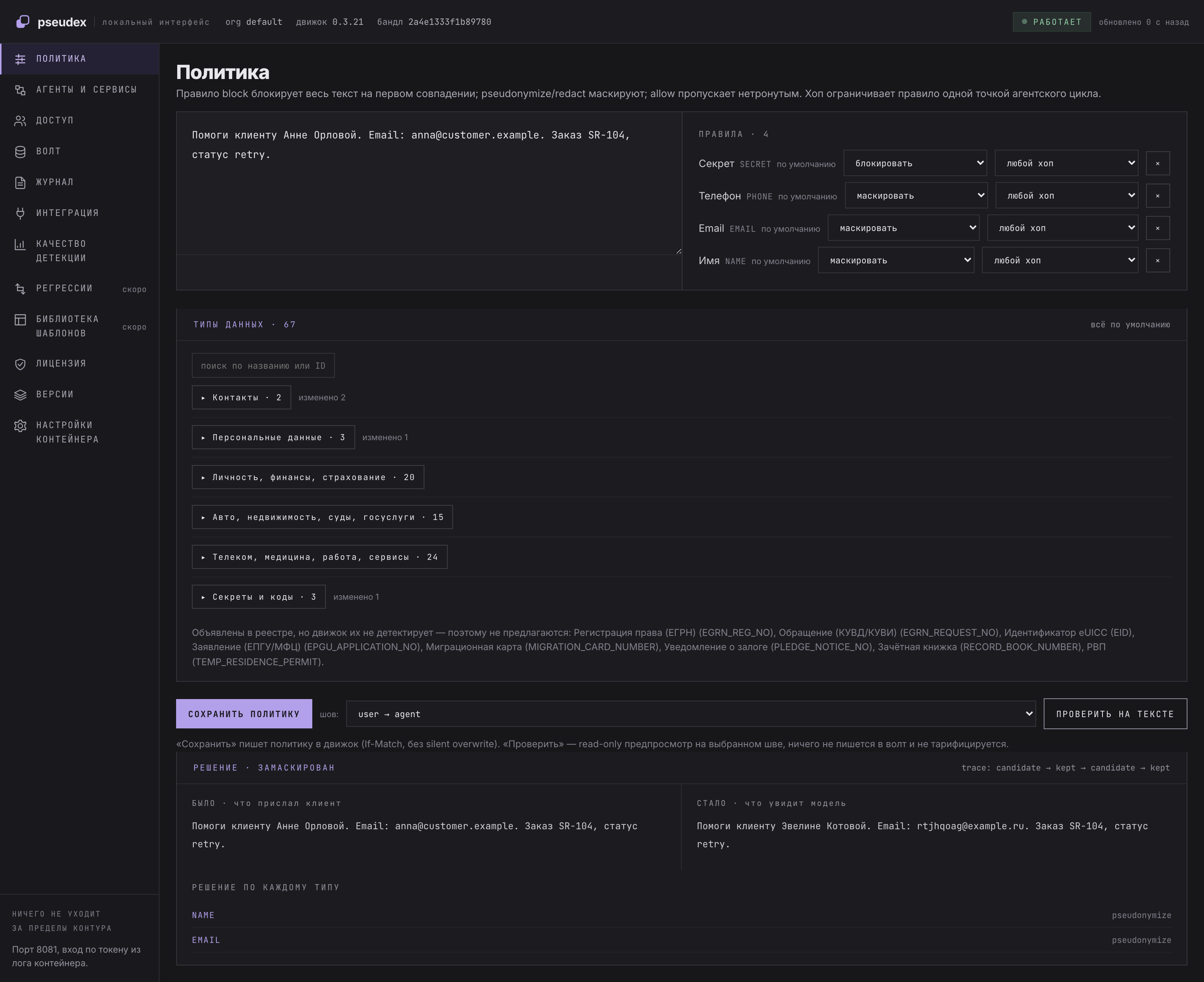1204x982 pixels.
Task: Open action dropdown for the Секрет rule
Action: [915, 163]
